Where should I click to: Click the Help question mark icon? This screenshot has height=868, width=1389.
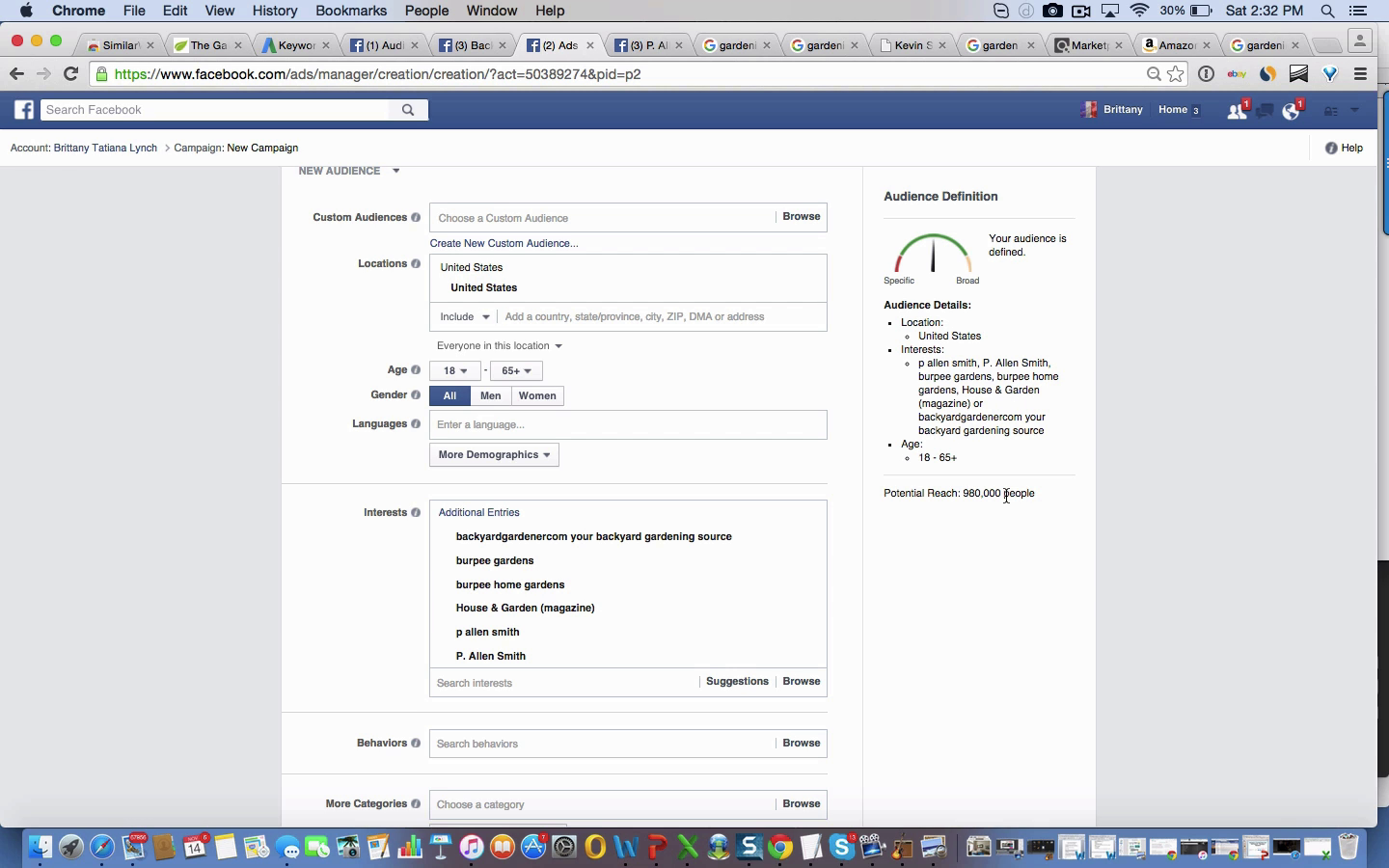[x=1331, y=148]
